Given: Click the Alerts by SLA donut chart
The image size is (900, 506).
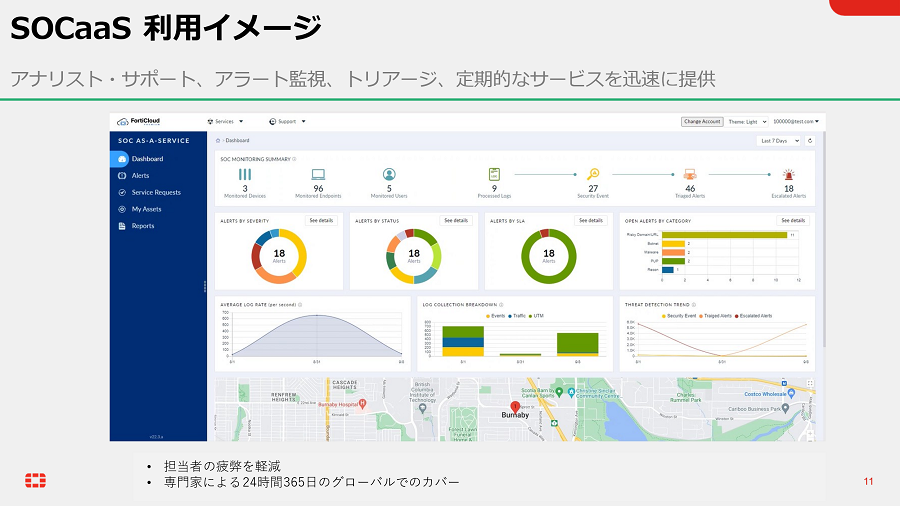Looking at the screenshot, I should 548,255.
